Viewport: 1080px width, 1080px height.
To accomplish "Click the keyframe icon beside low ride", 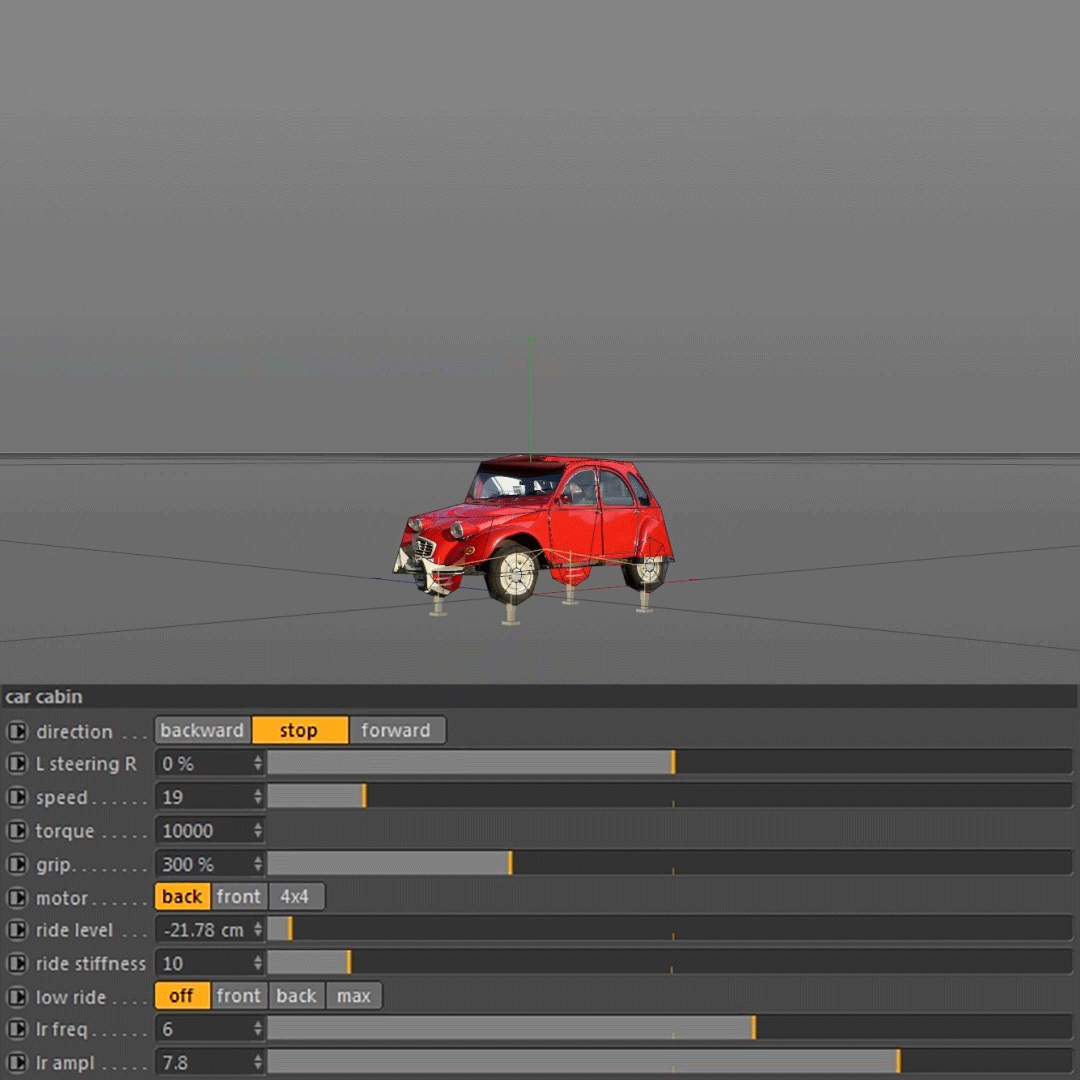I will (17, 997).
